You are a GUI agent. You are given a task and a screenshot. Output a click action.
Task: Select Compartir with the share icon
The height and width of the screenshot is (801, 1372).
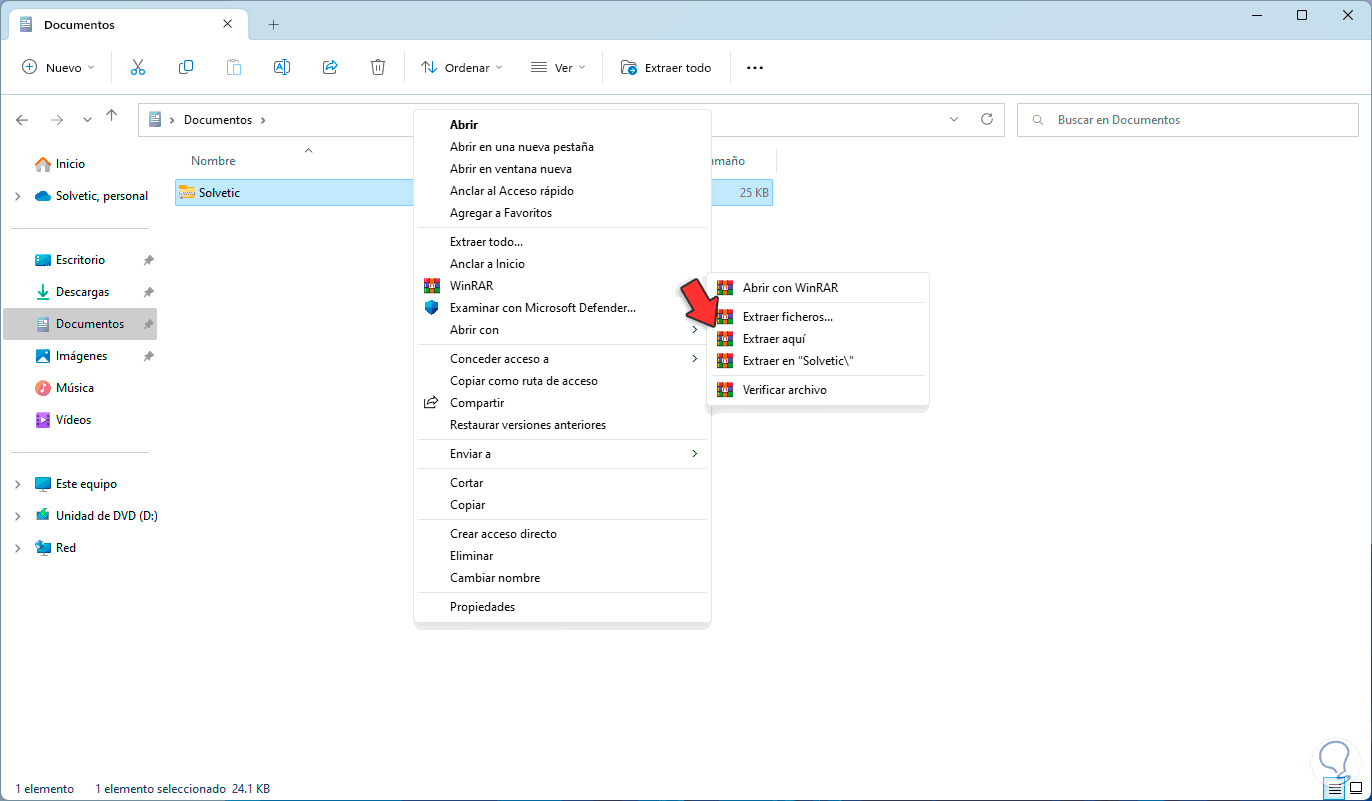[x=562, y=403]
